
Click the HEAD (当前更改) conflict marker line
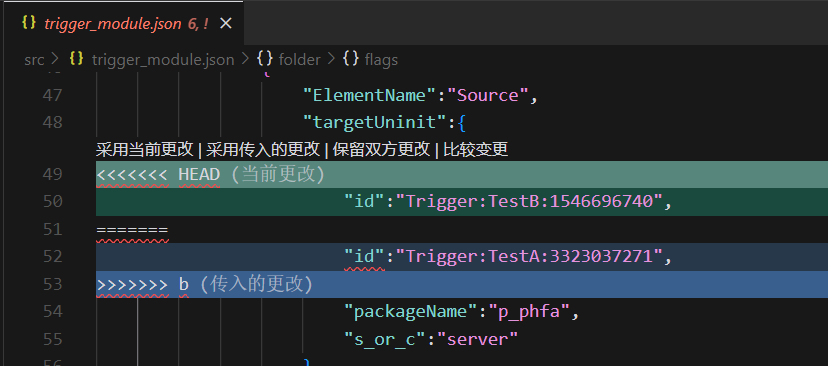pos(462,174)
